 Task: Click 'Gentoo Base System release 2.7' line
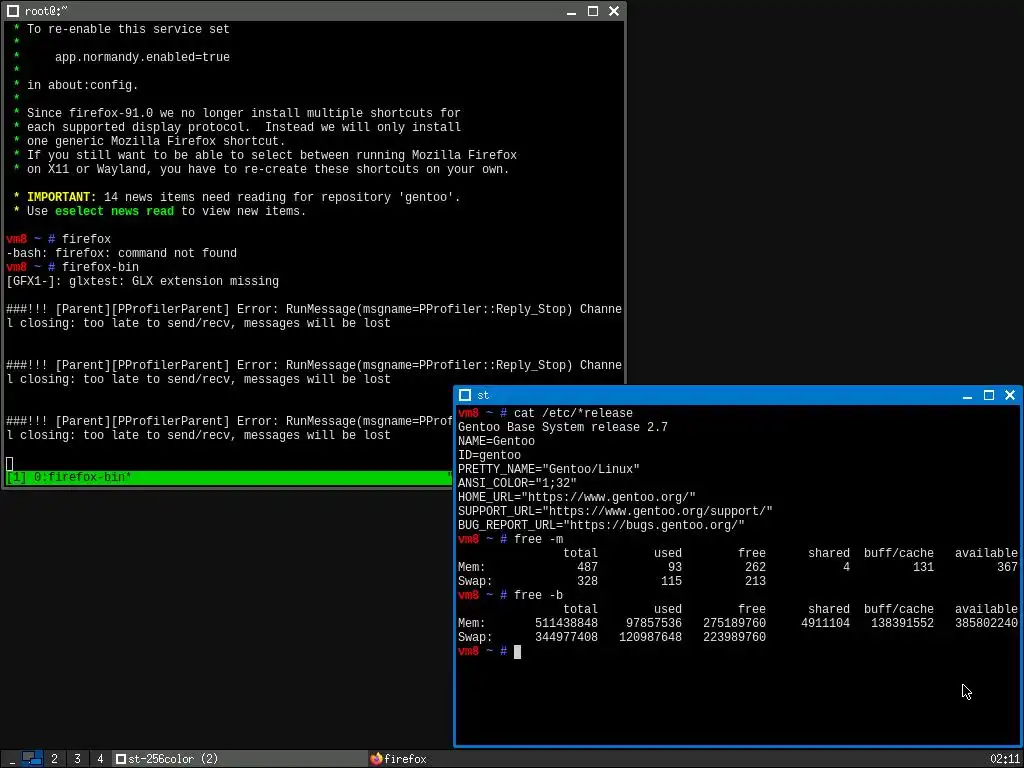point(563,427)
